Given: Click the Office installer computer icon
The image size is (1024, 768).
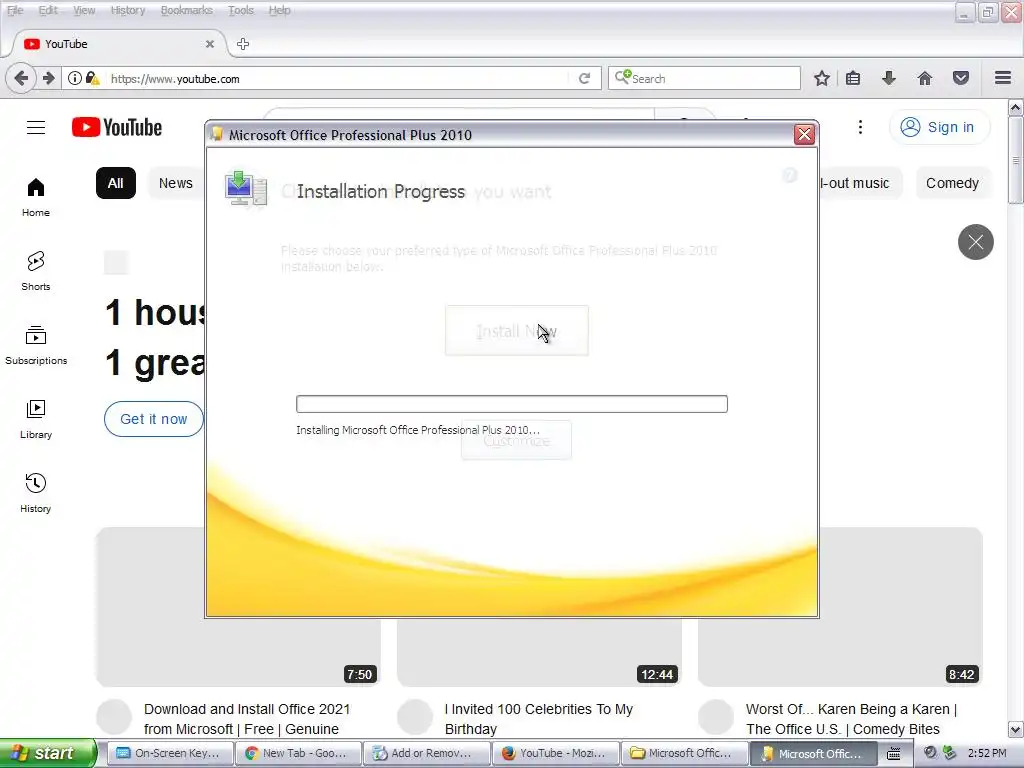Looking at the screenshot, I should (x=246, y=189).
